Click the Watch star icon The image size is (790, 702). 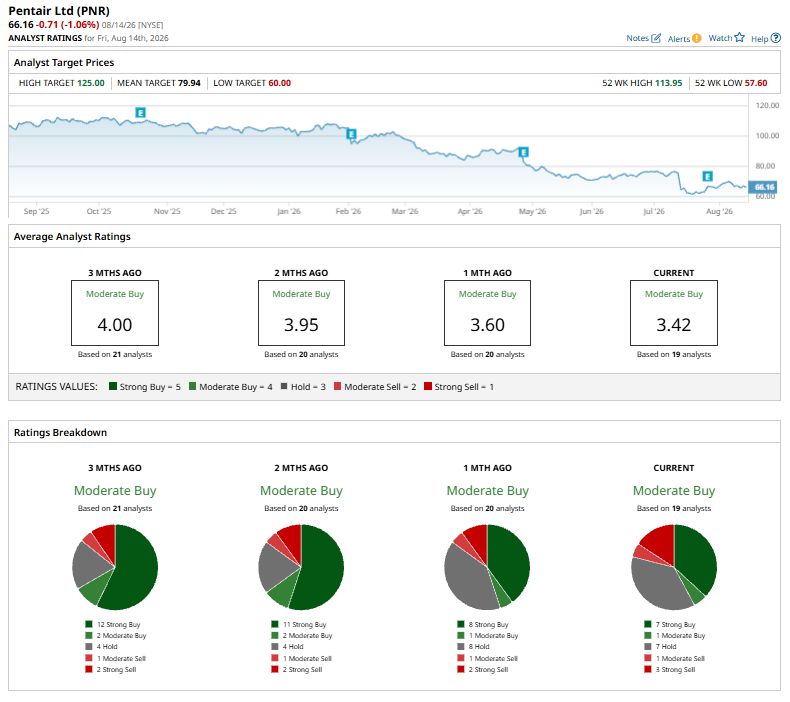pyautogui.click(x=739, y=37)
